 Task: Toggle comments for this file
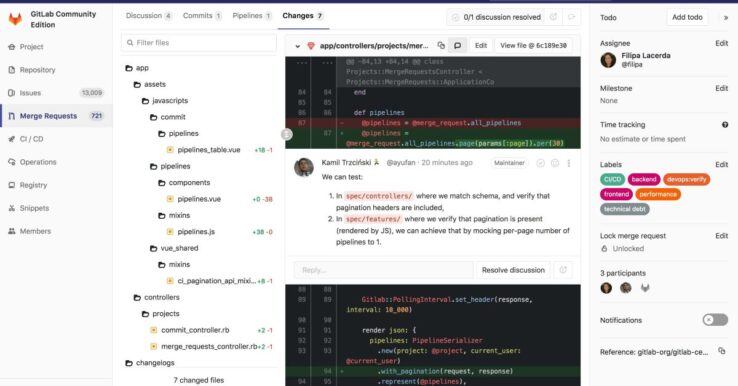click(x=457, y=46)
